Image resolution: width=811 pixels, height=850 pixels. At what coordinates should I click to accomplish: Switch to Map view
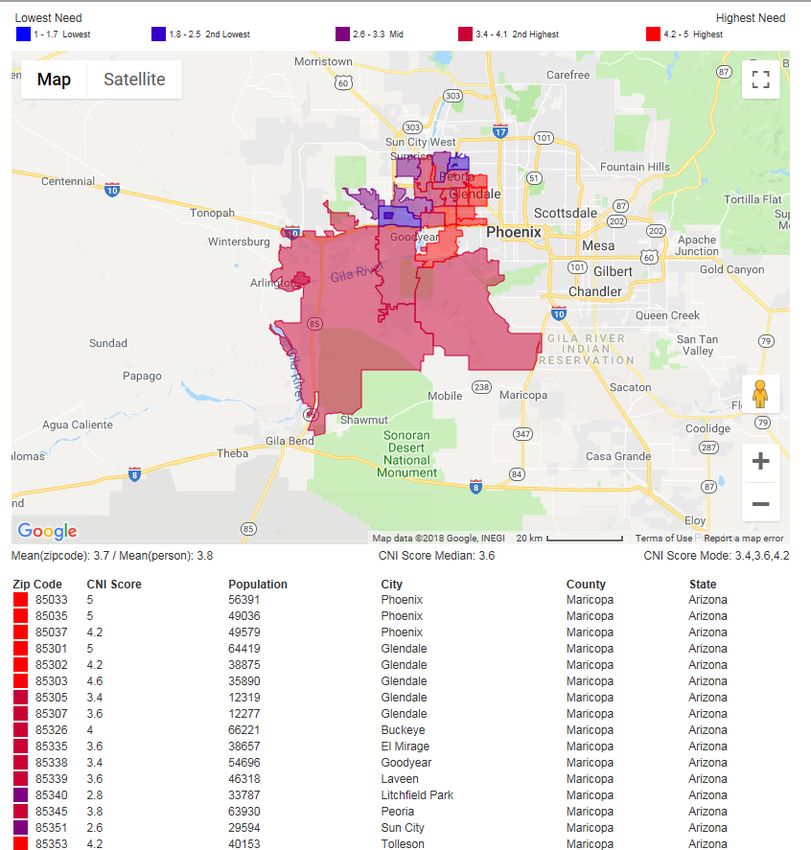54,80
